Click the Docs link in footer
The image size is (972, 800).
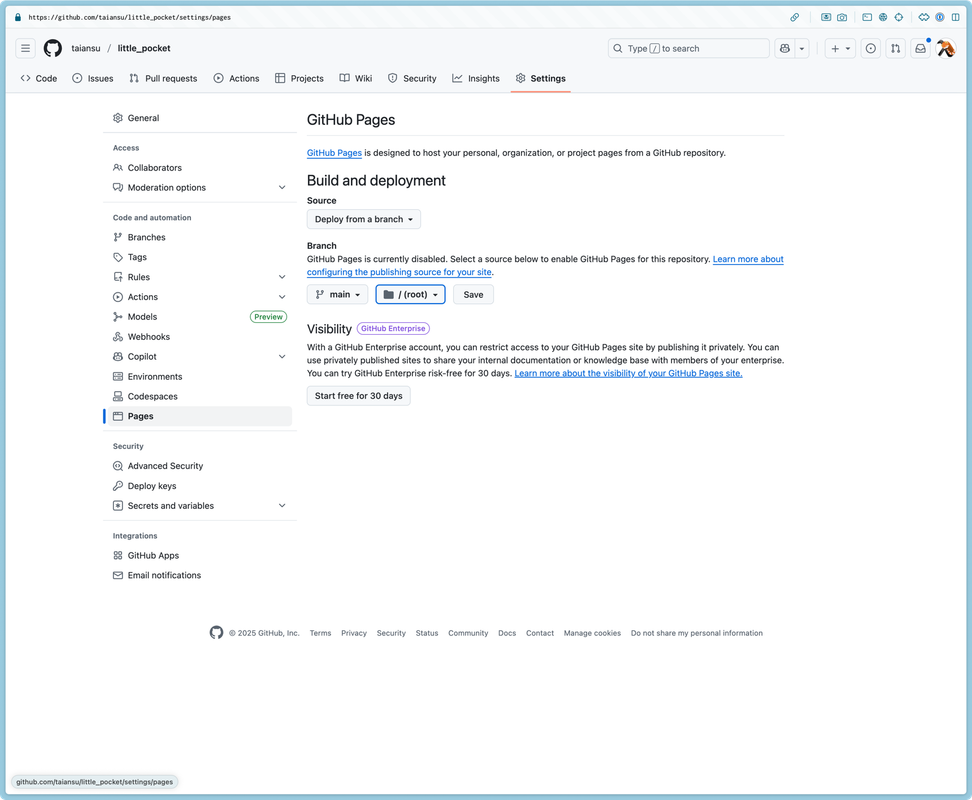507,633
